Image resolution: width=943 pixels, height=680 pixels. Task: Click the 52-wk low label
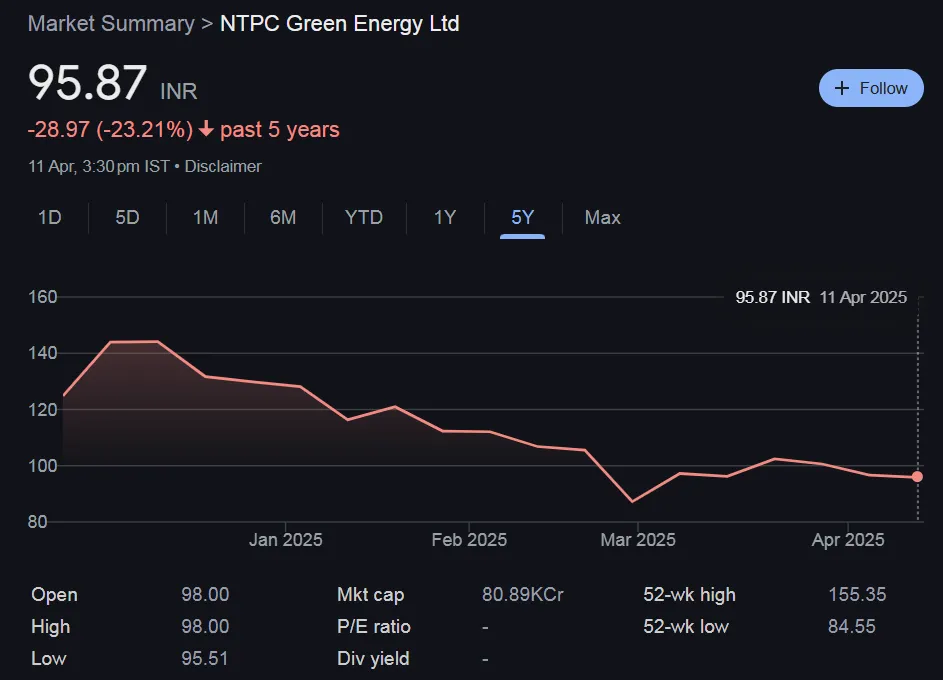pyautogui.click(x=686, y=626)
